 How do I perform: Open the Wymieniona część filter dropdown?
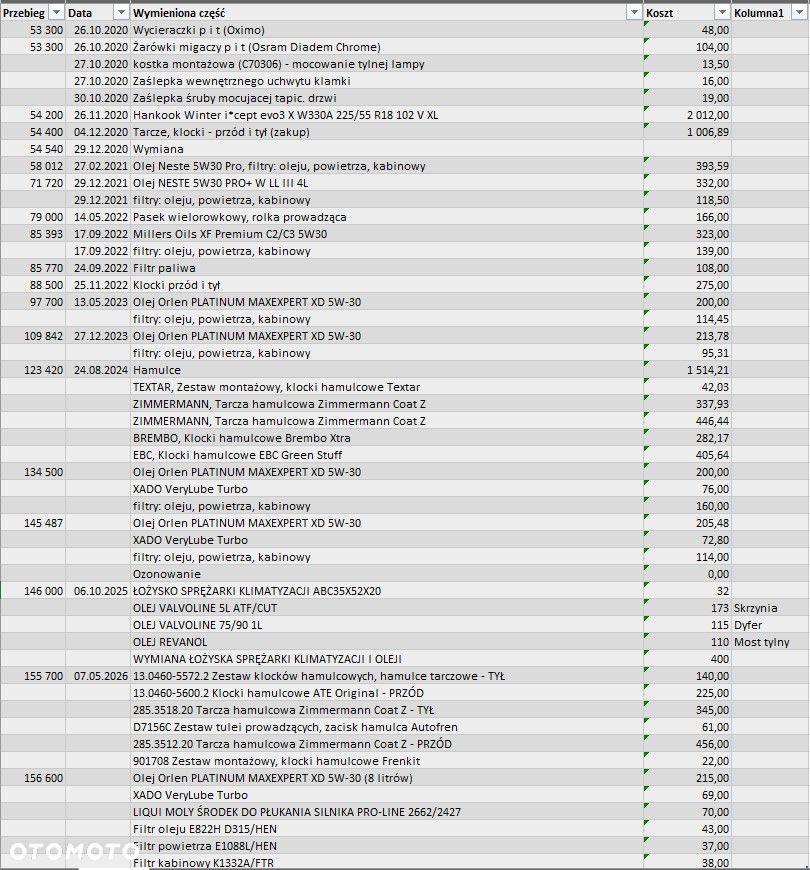(x=634, y=12)
